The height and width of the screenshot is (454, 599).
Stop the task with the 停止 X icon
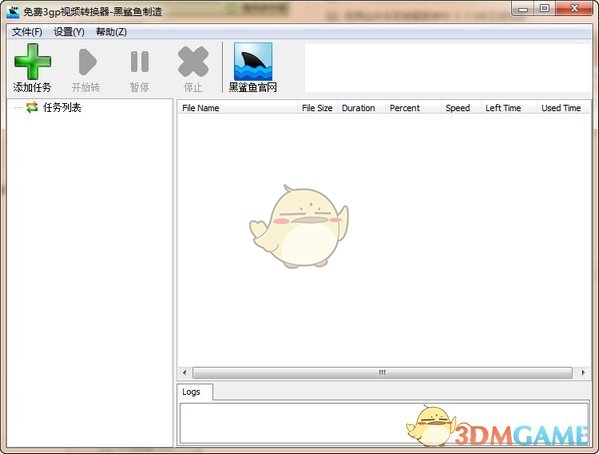(193, 62)
